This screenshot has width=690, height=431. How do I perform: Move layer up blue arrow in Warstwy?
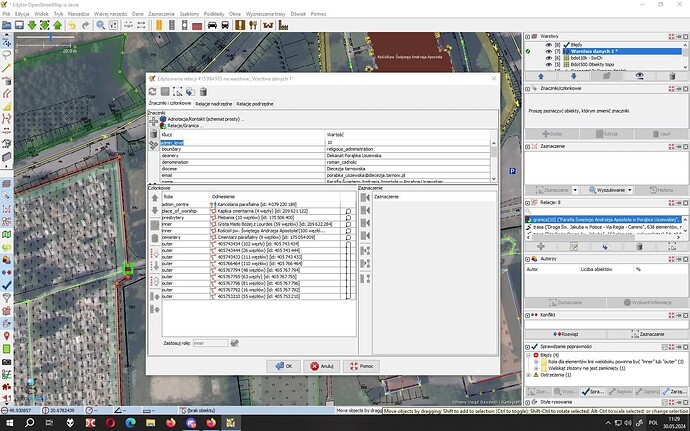coord(541,76)
